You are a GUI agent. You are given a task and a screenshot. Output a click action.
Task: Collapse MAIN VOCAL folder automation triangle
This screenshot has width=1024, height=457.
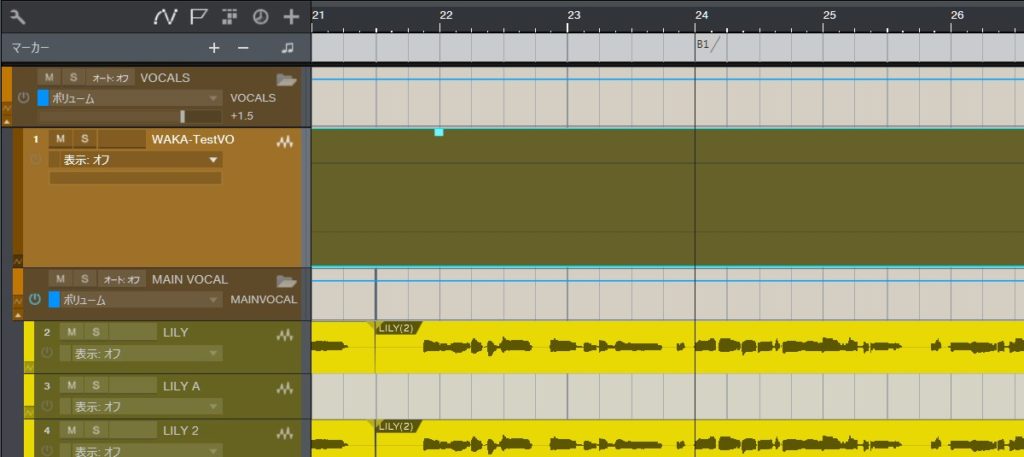(x=18, y=315)
